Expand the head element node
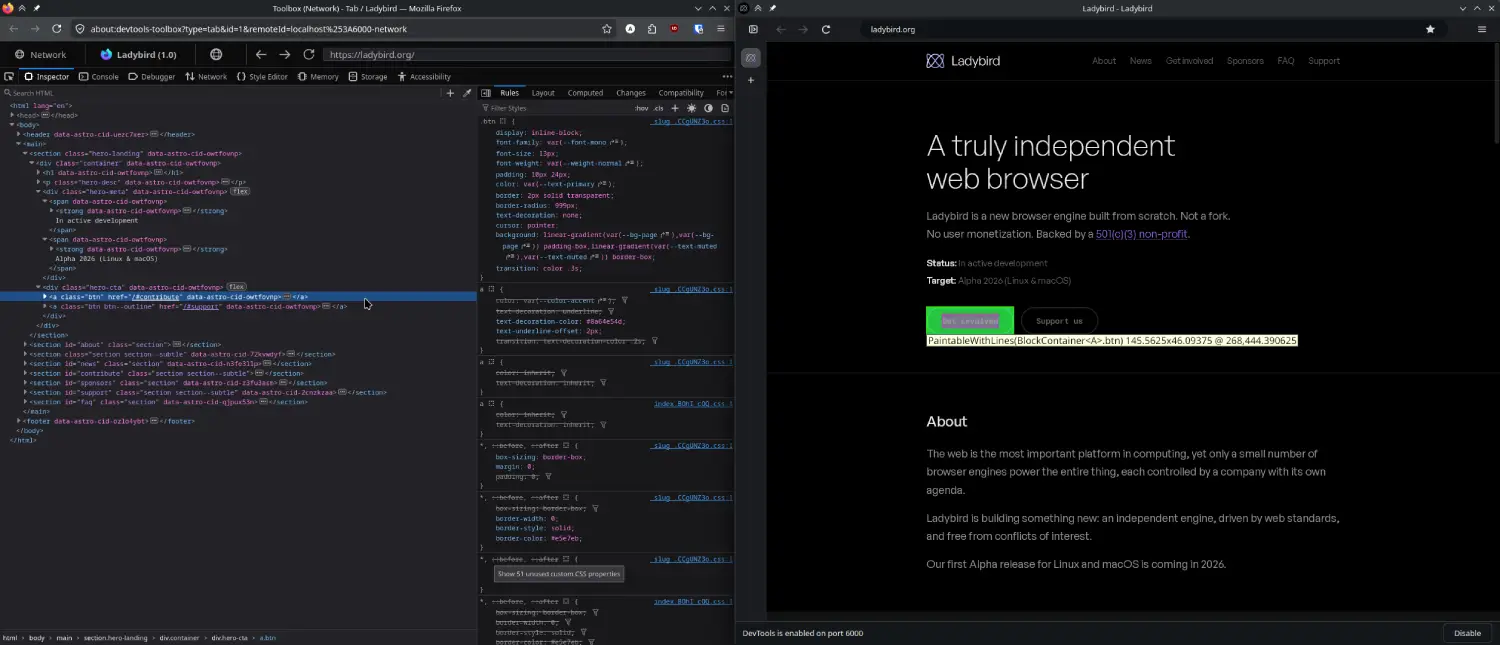Viewport: 1500px width, 645px height. [13, 115]
